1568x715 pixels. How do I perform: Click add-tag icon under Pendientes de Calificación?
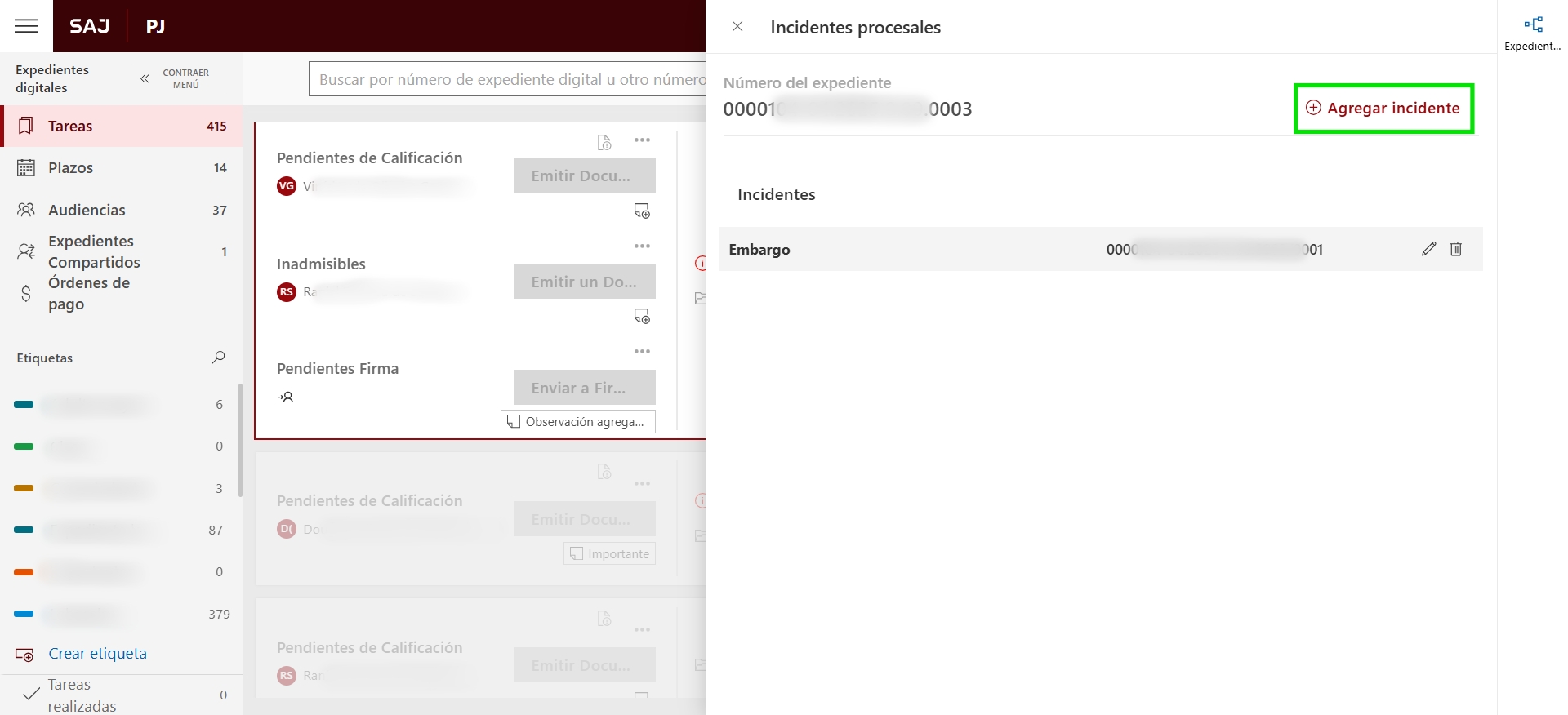pyautogui.click(x=642, y=211)
